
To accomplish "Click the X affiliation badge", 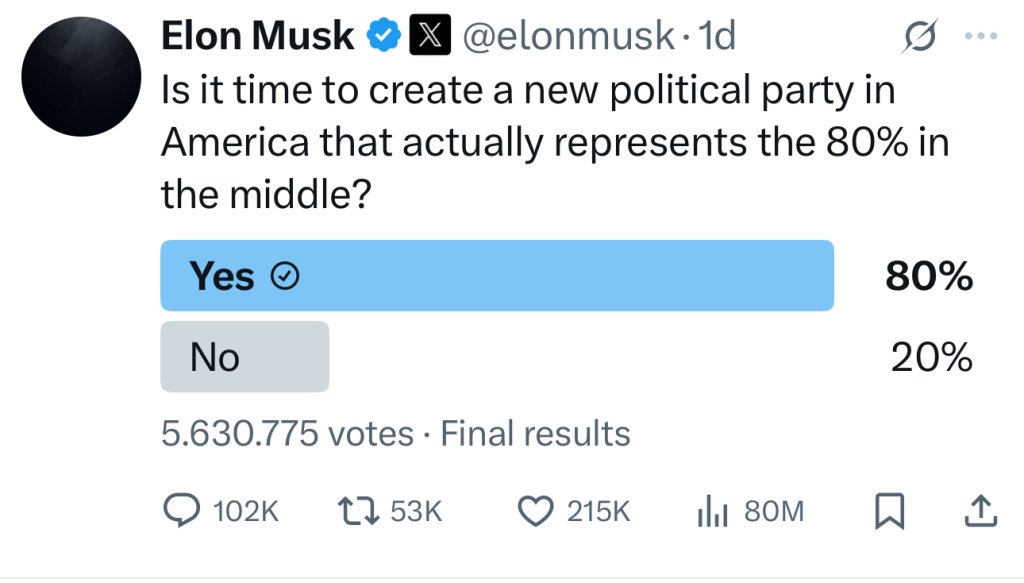I will coord(430,35).
